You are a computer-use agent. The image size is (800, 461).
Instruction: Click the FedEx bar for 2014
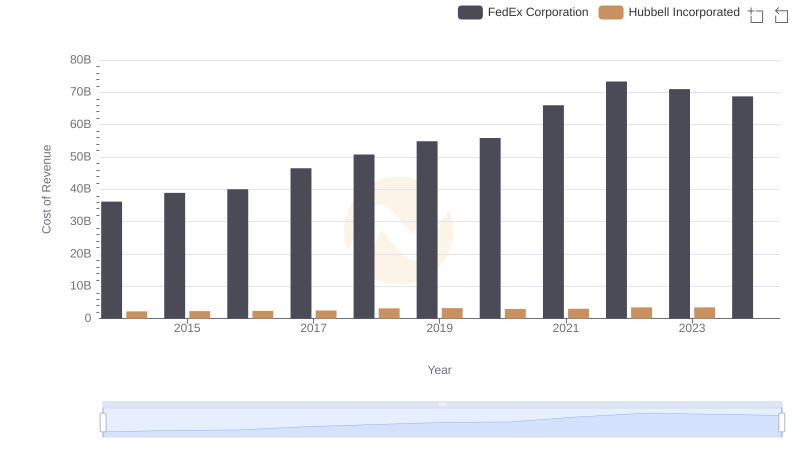point(112,259)
